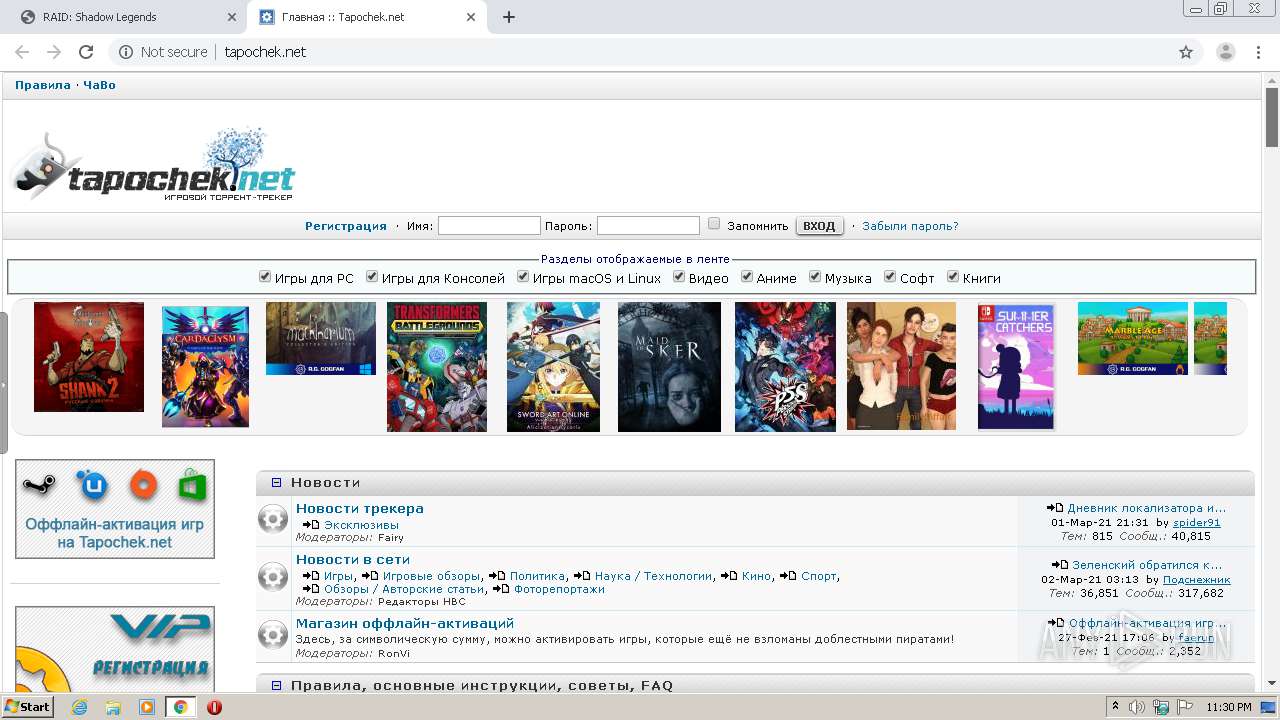Open the Игровые обзоры subforum
Viewport: 1280px width, 720px height.
(x=432, y=576)
